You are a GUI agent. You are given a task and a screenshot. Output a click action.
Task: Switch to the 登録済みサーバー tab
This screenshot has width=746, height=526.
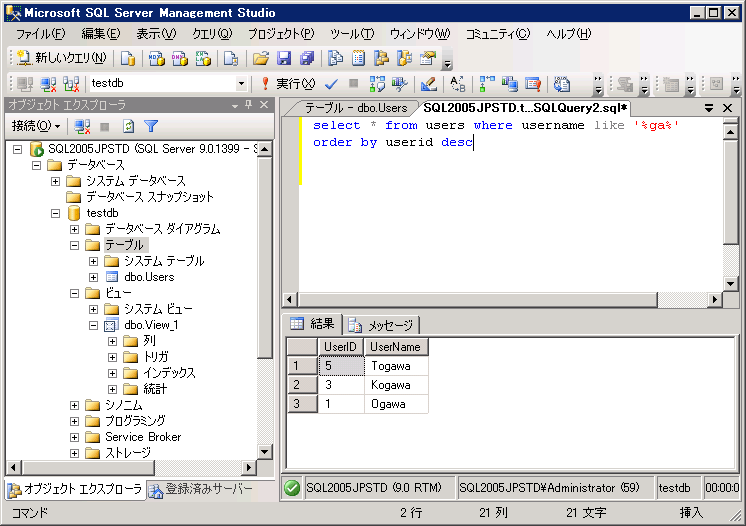202,488
